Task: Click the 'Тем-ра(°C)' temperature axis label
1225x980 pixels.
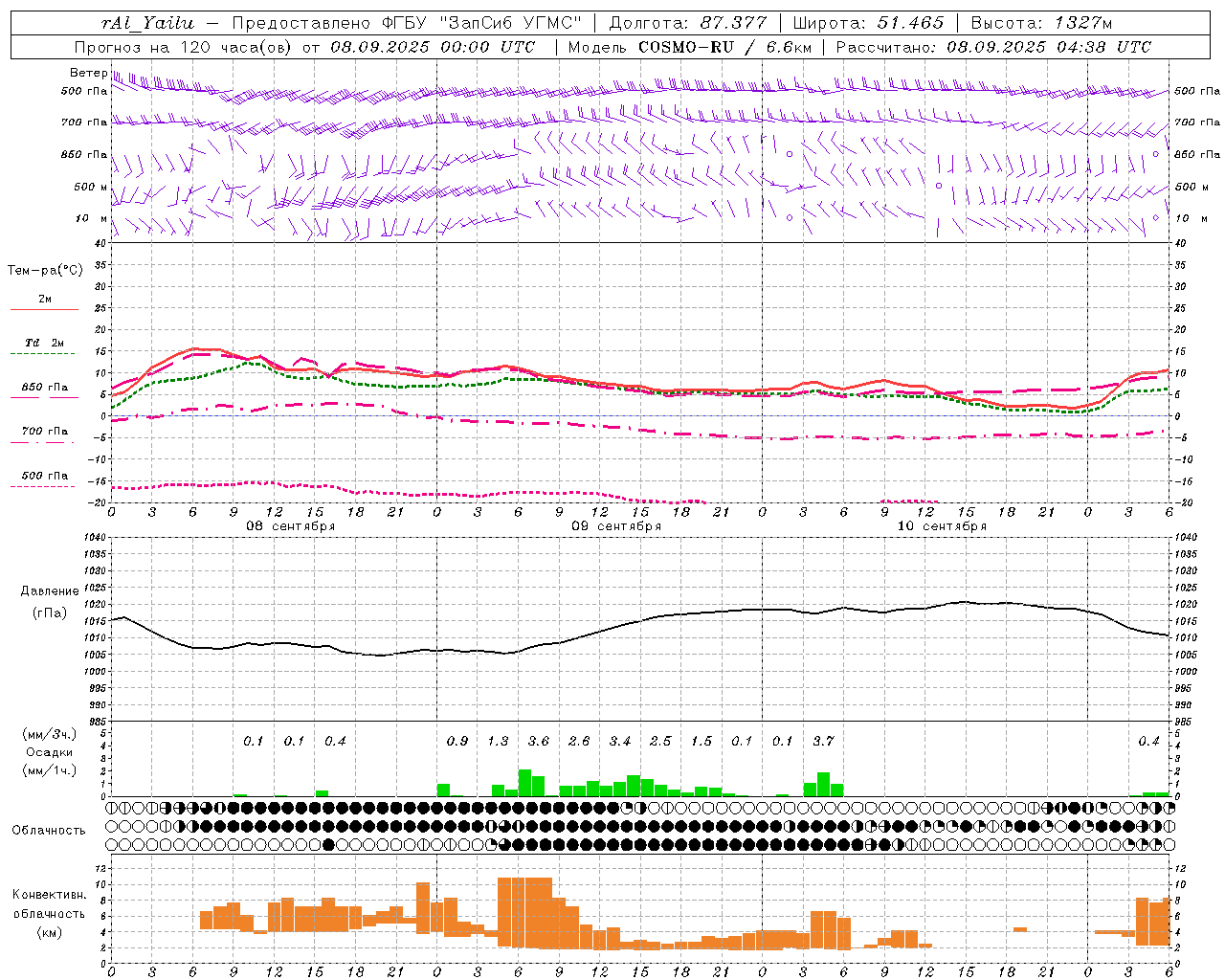Action: click(45, 271)
